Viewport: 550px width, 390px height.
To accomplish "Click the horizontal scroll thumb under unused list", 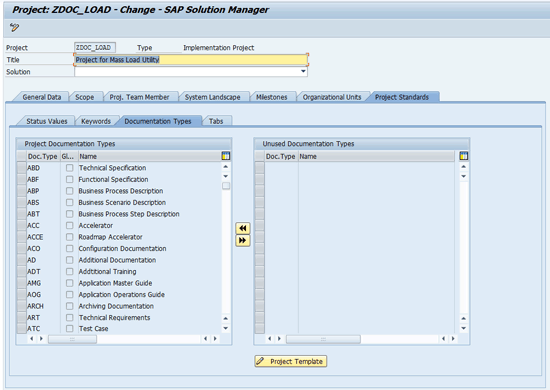I will (323, 339).
